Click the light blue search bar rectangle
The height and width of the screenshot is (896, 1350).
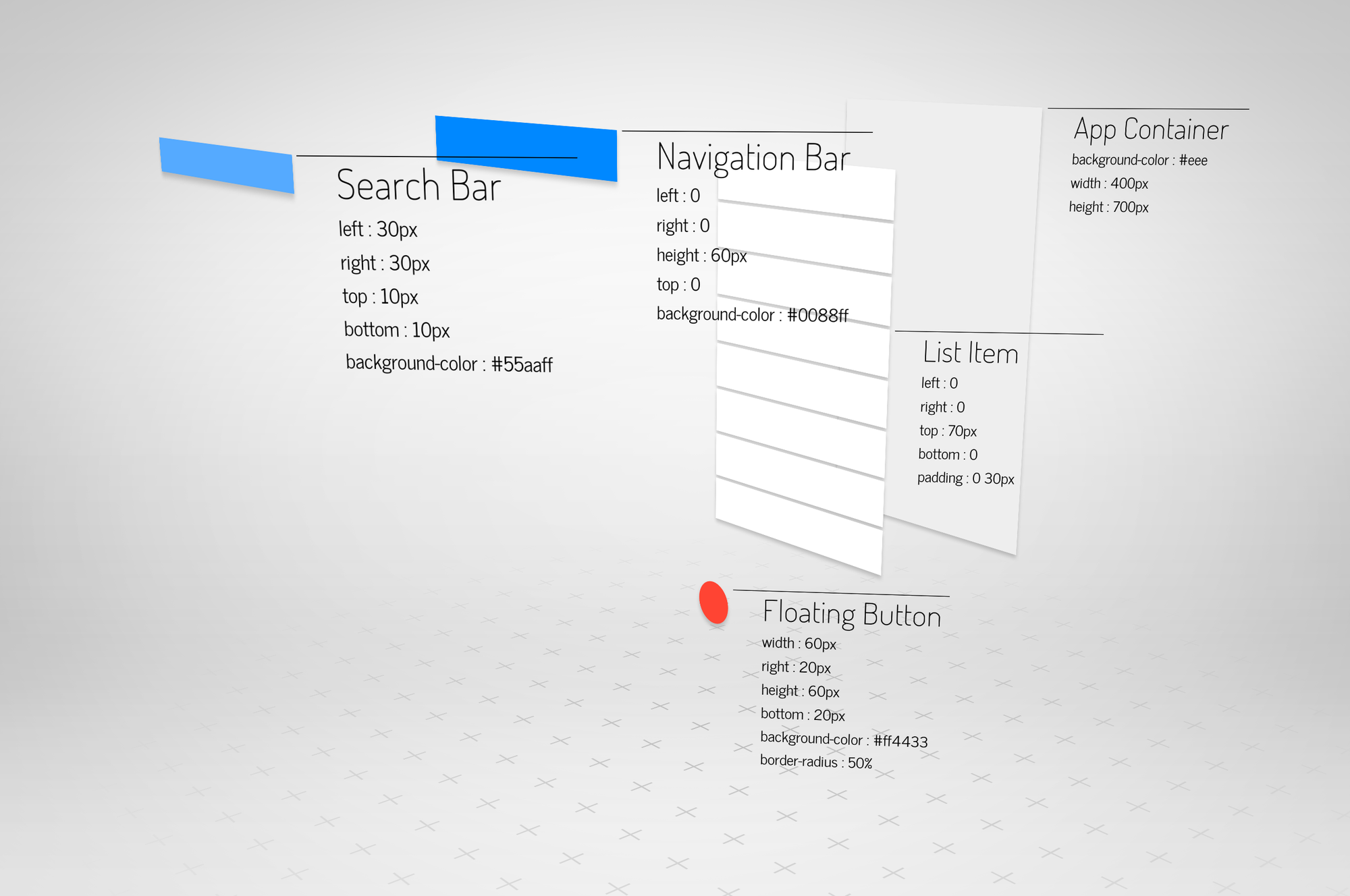click(x=227, y=165)
